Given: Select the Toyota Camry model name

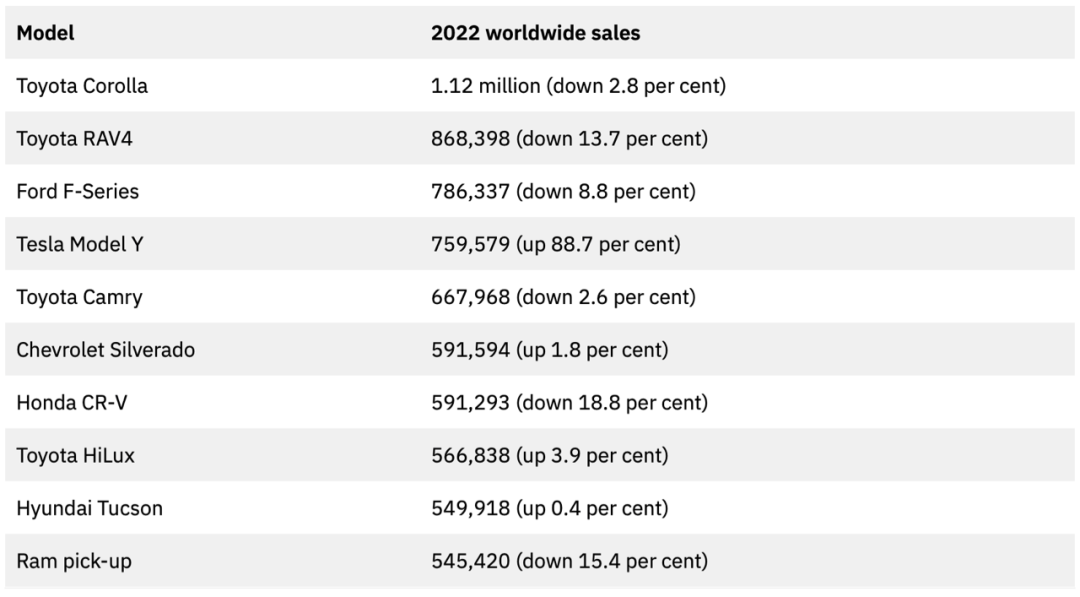Looking at the screenshot, I should (79, 297).
